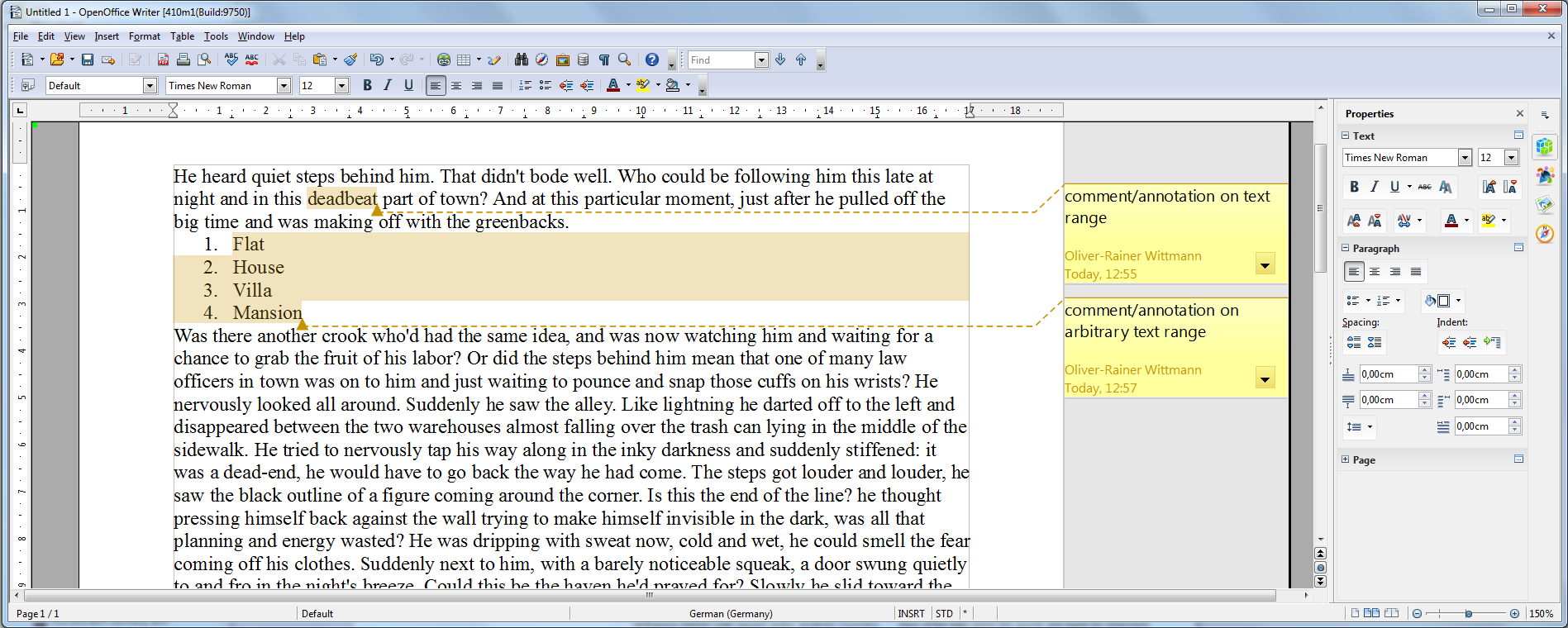Open the Find & Replace binoculars tool
1568x628 pixels.
click(x=521, y=59)
